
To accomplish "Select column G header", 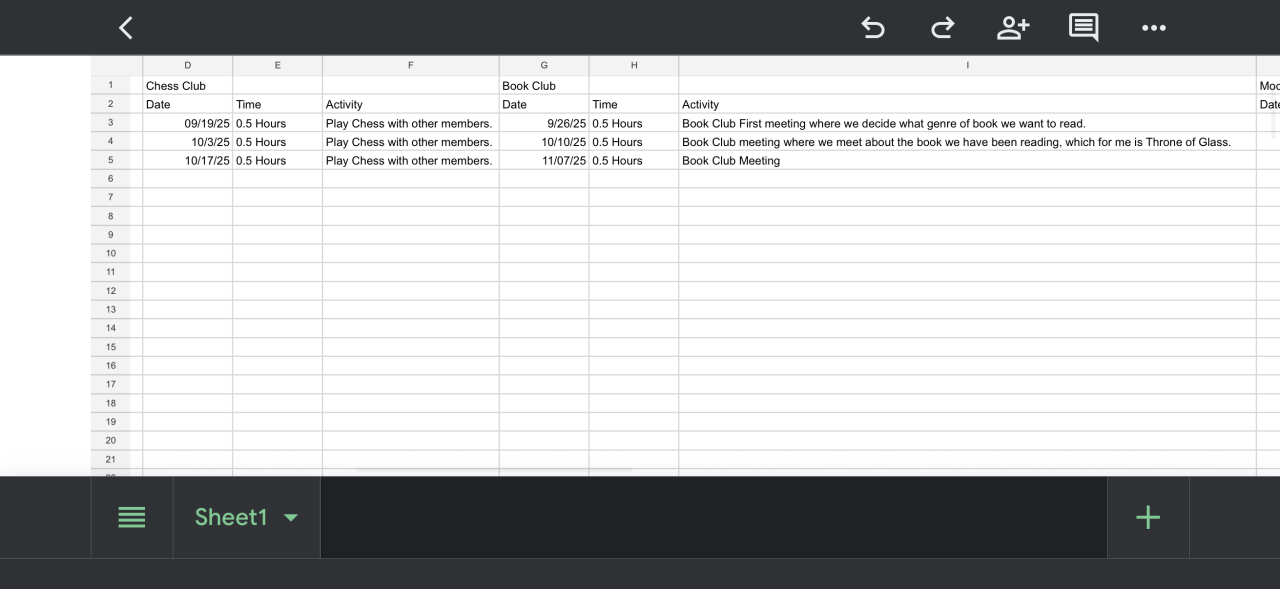I will coord(544,66).
